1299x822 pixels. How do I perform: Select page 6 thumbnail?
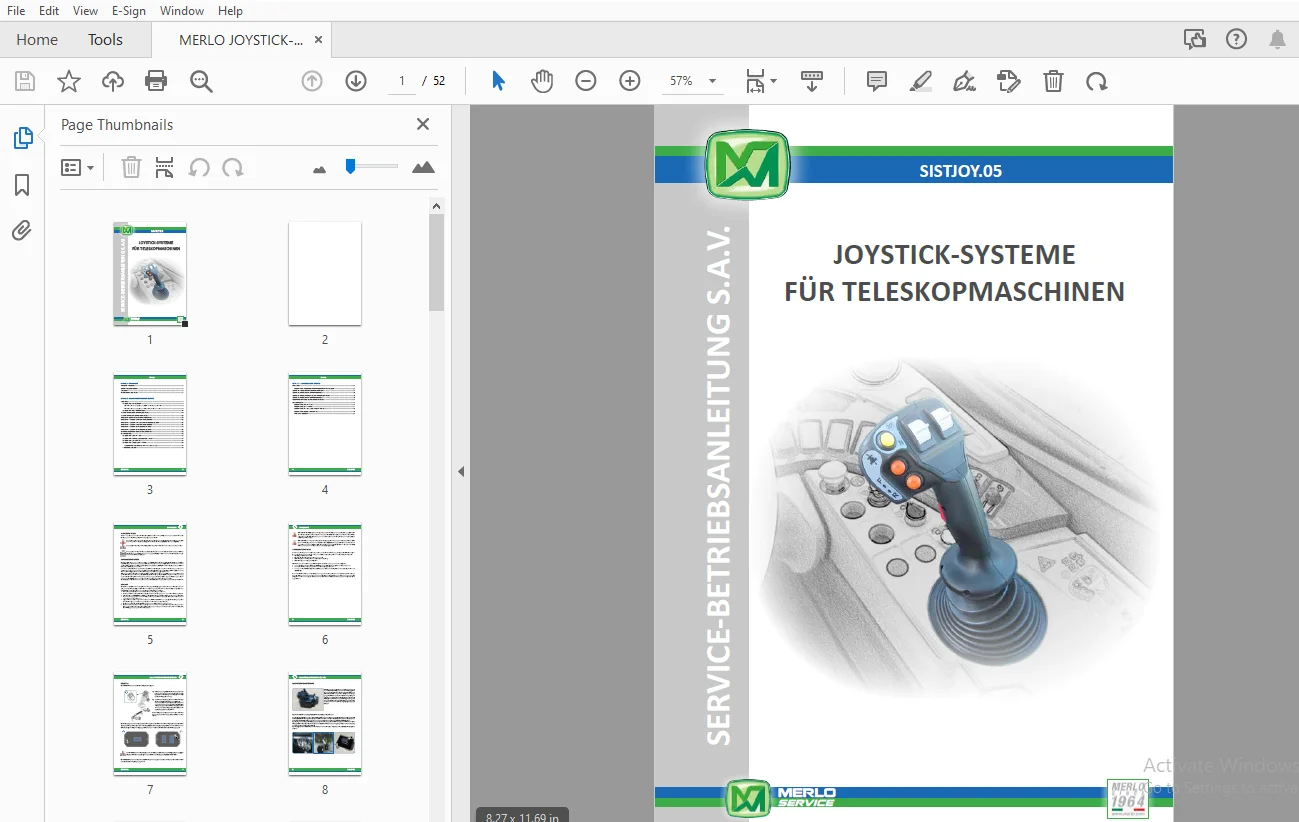pos(325,574)
